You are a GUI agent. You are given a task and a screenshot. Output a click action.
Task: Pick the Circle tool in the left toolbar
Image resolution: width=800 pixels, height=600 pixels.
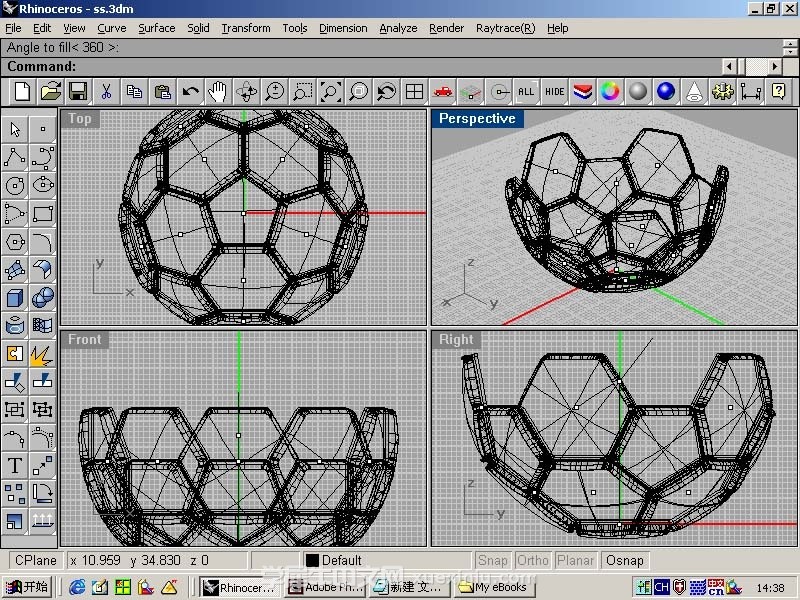15,185
